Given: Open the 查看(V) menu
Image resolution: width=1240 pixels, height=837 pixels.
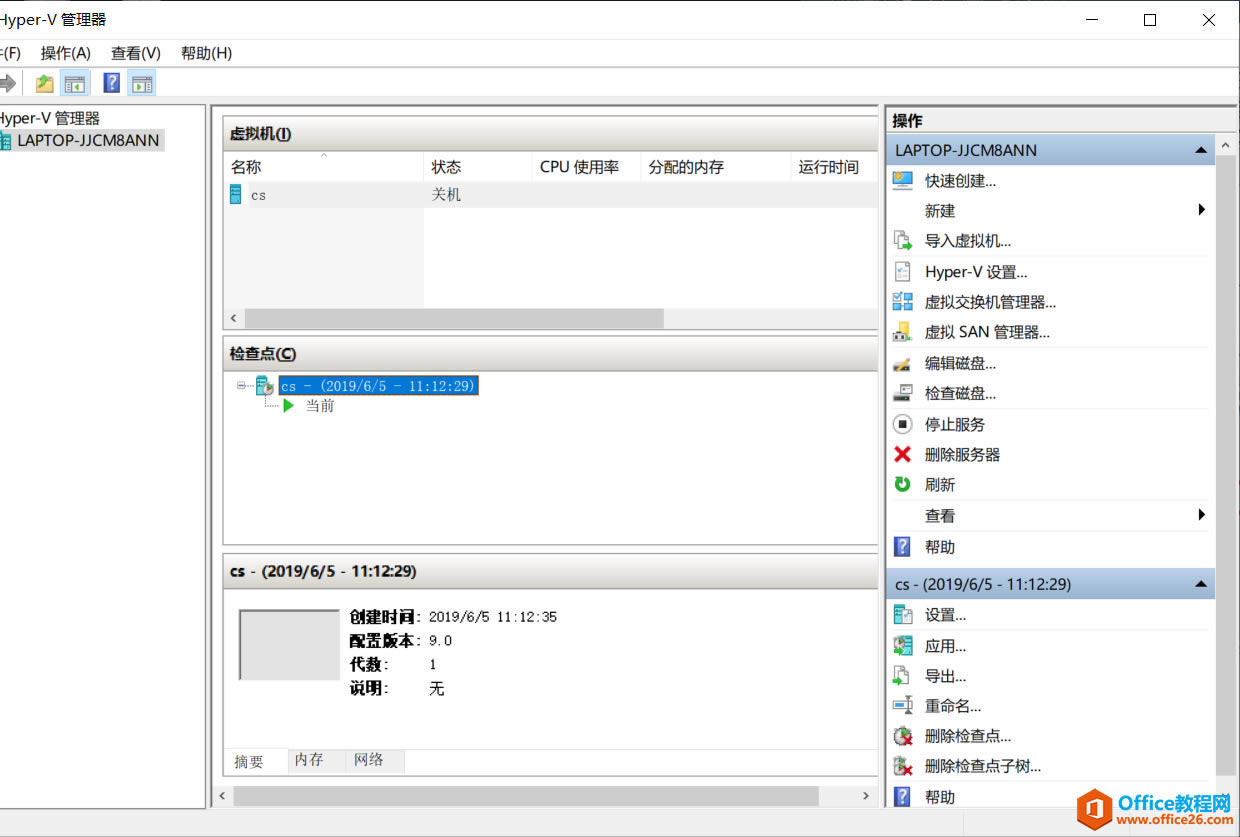Looking at the screenshot, I should point(136,53).
